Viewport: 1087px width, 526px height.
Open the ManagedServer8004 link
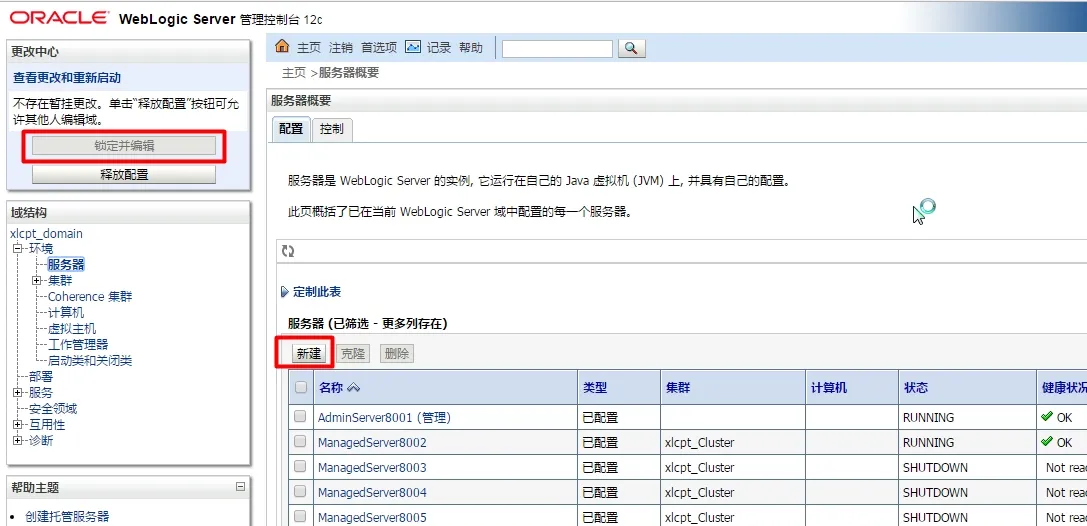click(x=372, y=492)
